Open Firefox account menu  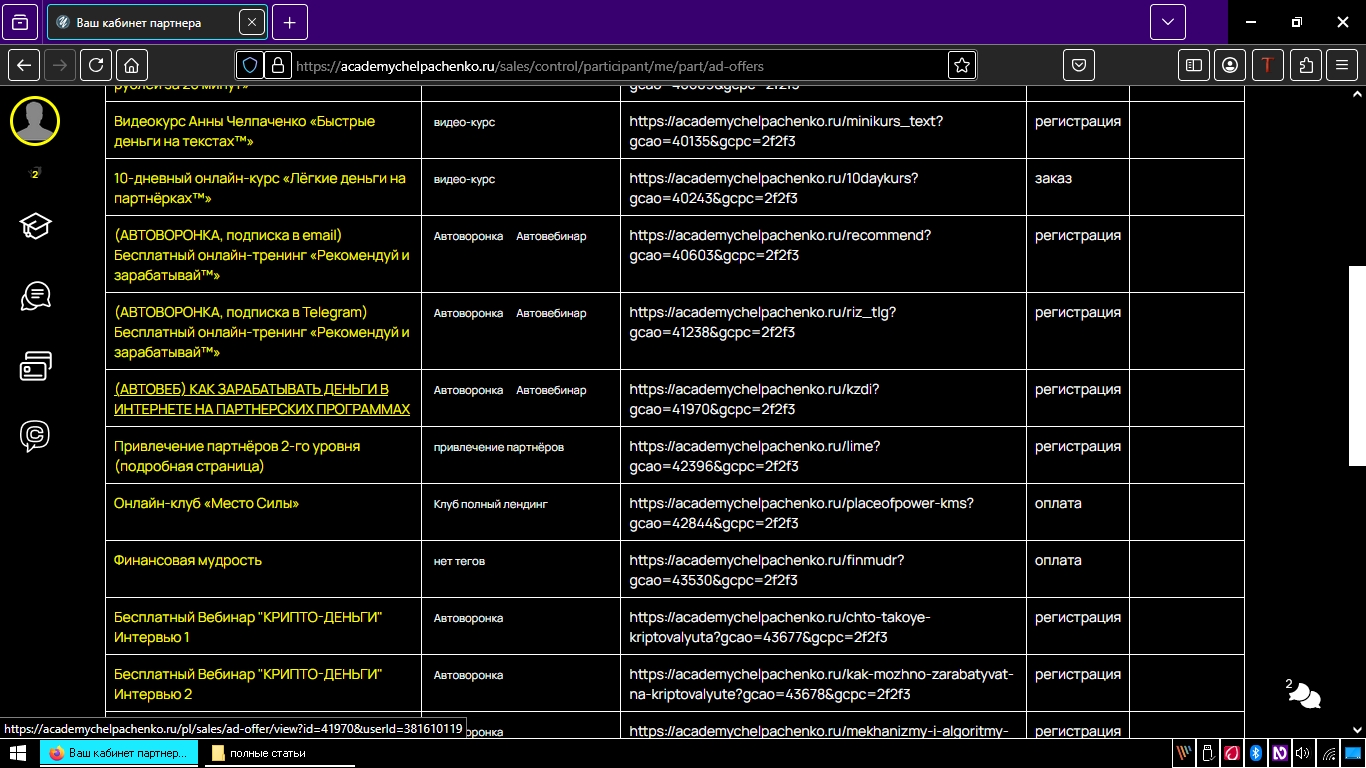(x=1230, y=65)
